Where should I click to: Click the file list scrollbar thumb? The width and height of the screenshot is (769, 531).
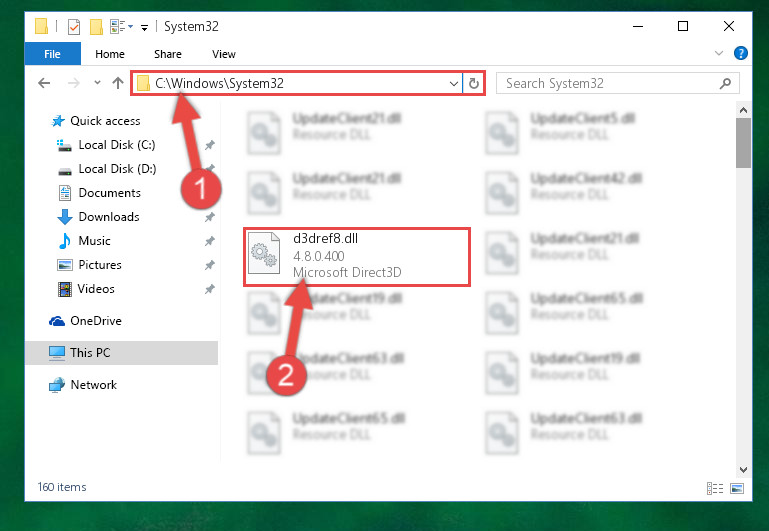coord(743,143)
